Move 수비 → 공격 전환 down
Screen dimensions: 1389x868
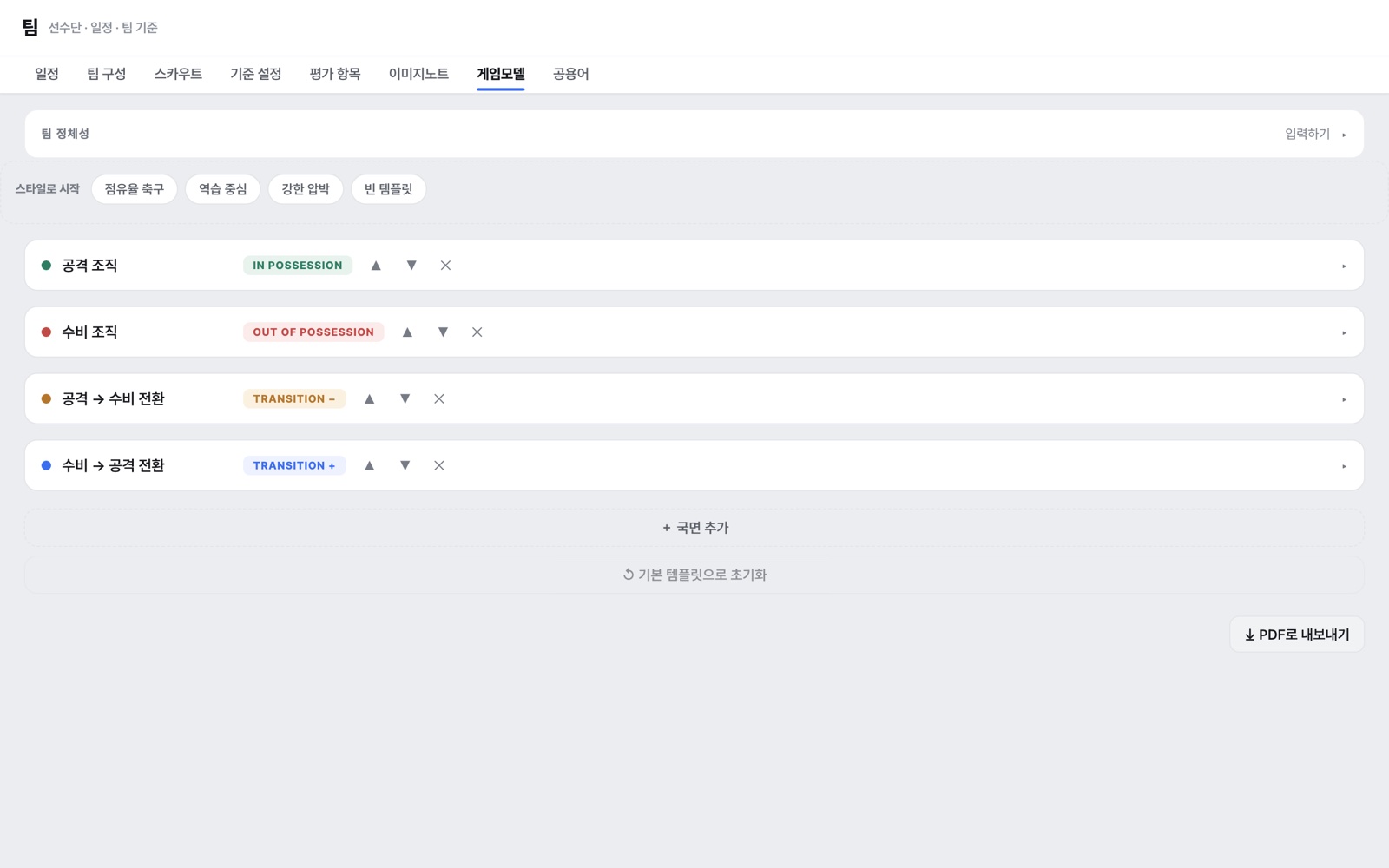(405, 466)
